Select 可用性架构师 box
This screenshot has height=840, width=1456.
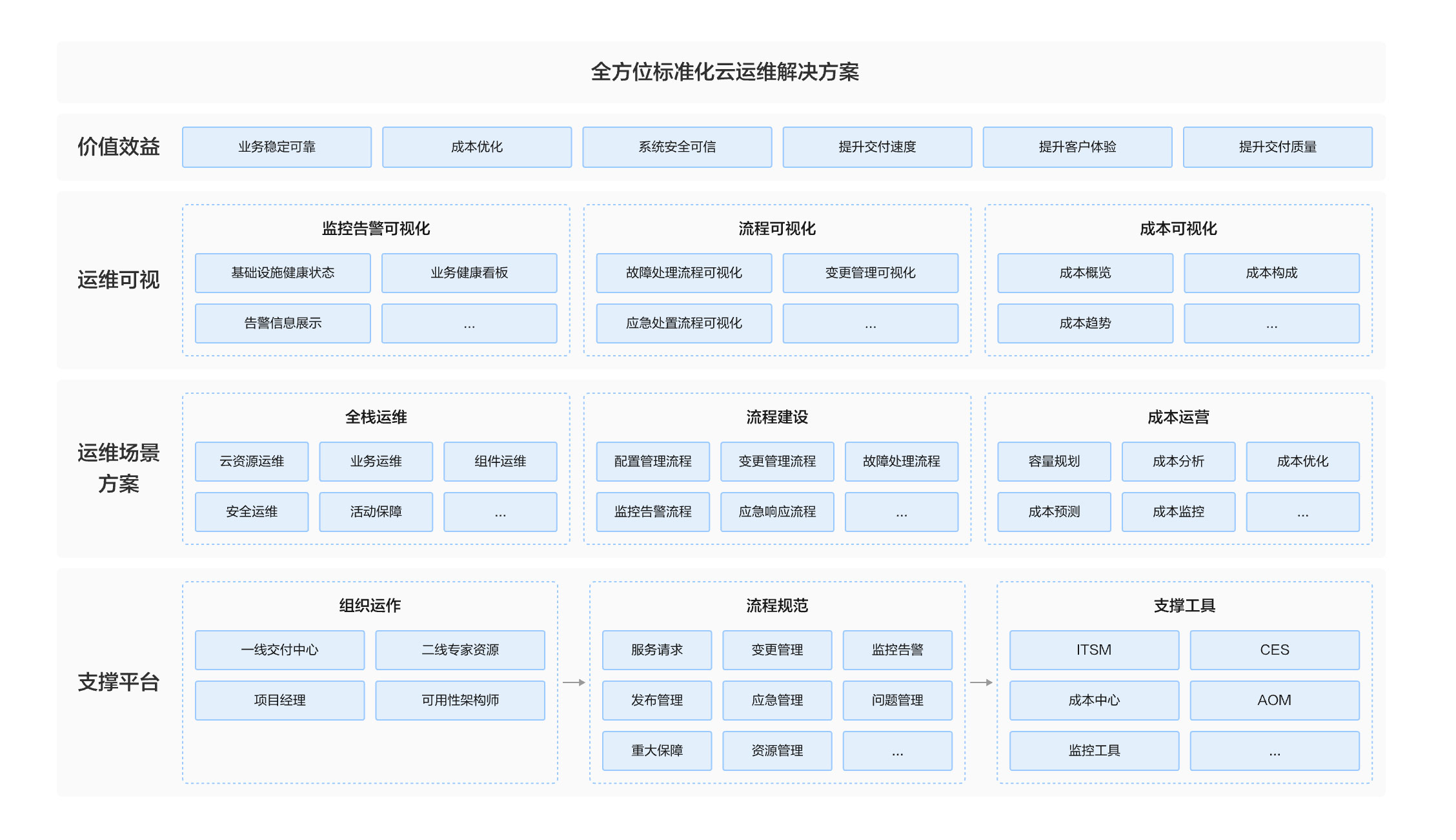tap(460, 701)
